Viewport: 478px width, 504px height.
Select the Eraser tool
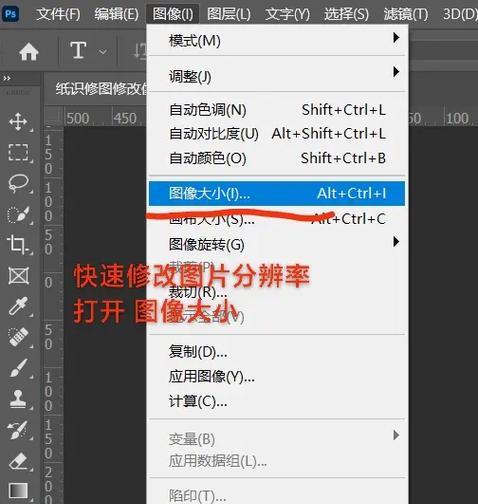(x=18, y=461)
